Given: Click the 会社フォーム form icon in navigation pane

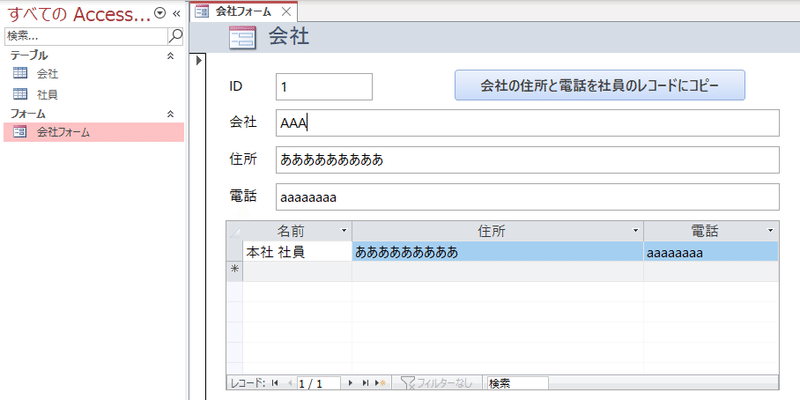Looking at the screenshot, I should tap(20, 132).
